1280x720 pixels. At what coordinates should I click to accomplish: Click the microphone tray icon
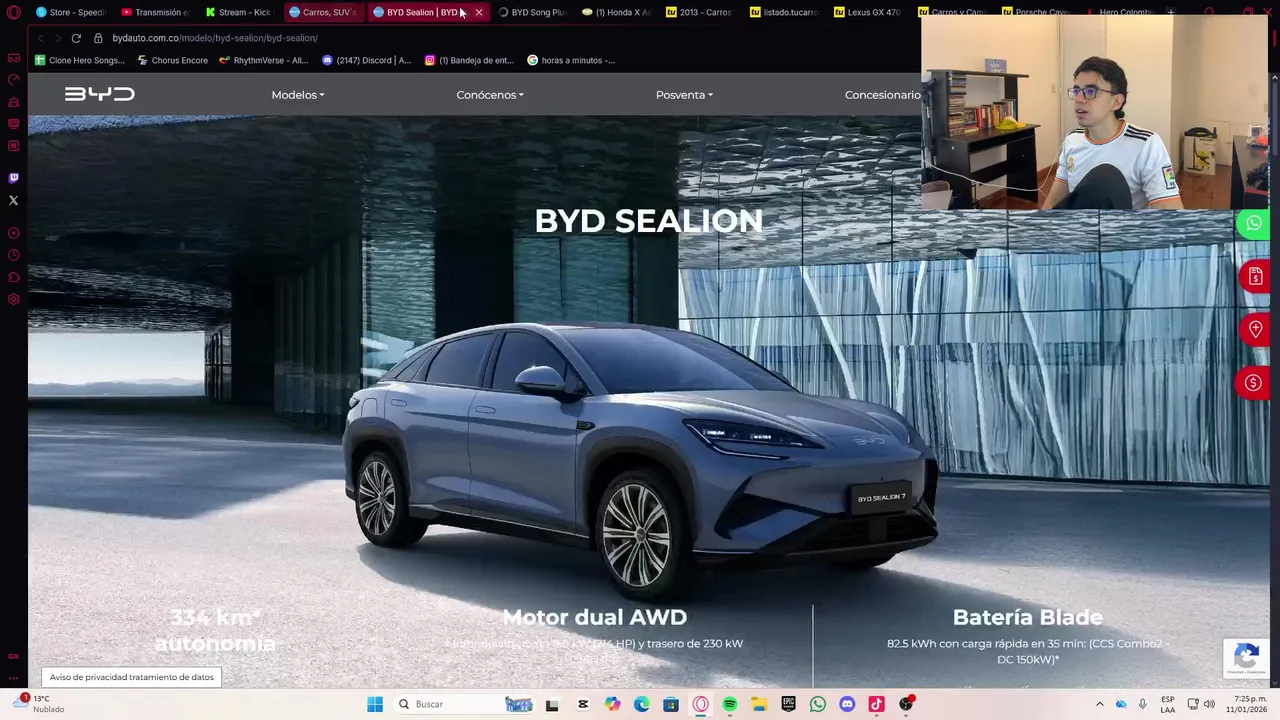[x=1142, y=704]
